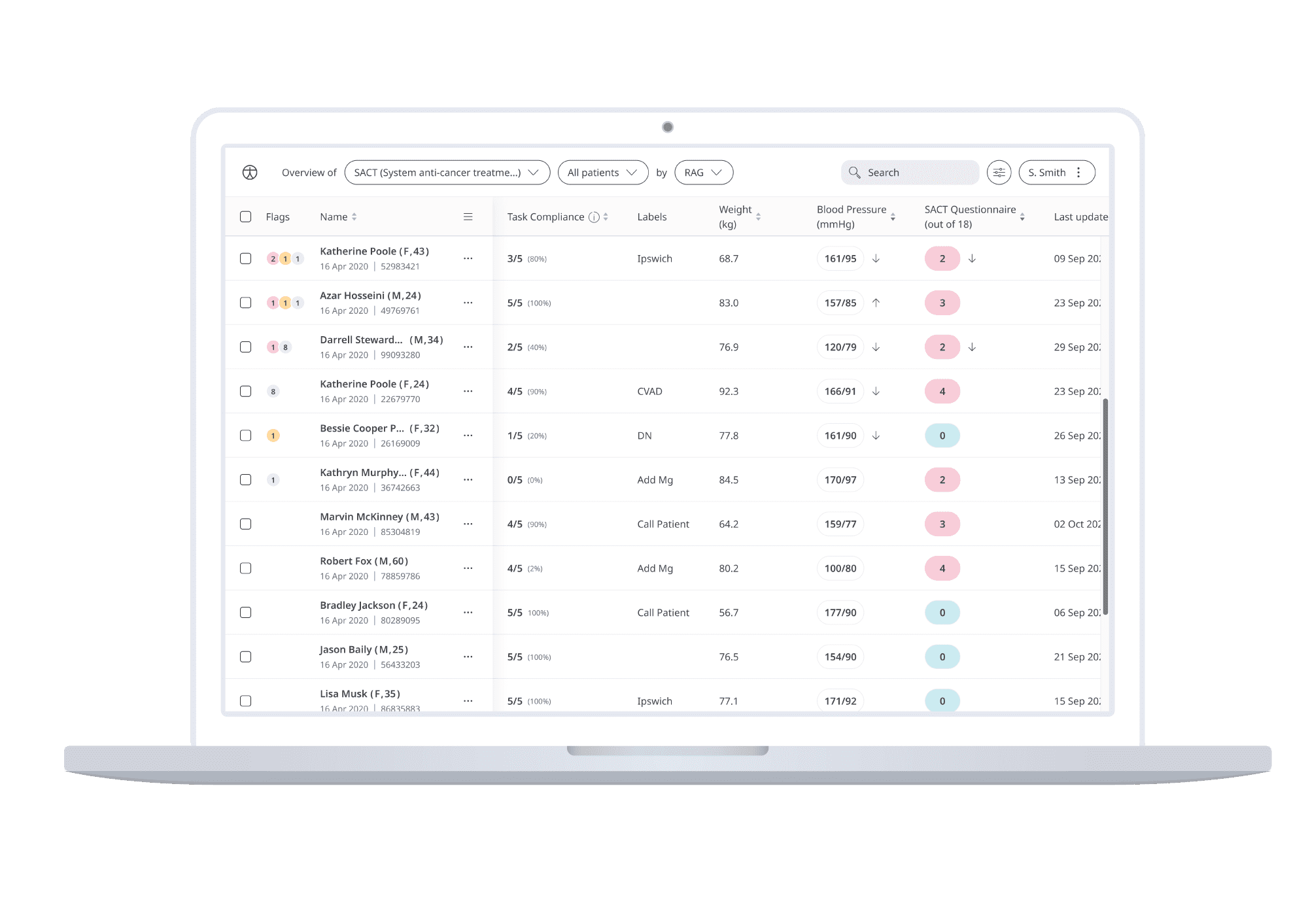Click the red flag badge on Darrell Steward's row
The height and width of the screenshot is (924, 1308).
(273, 347)
